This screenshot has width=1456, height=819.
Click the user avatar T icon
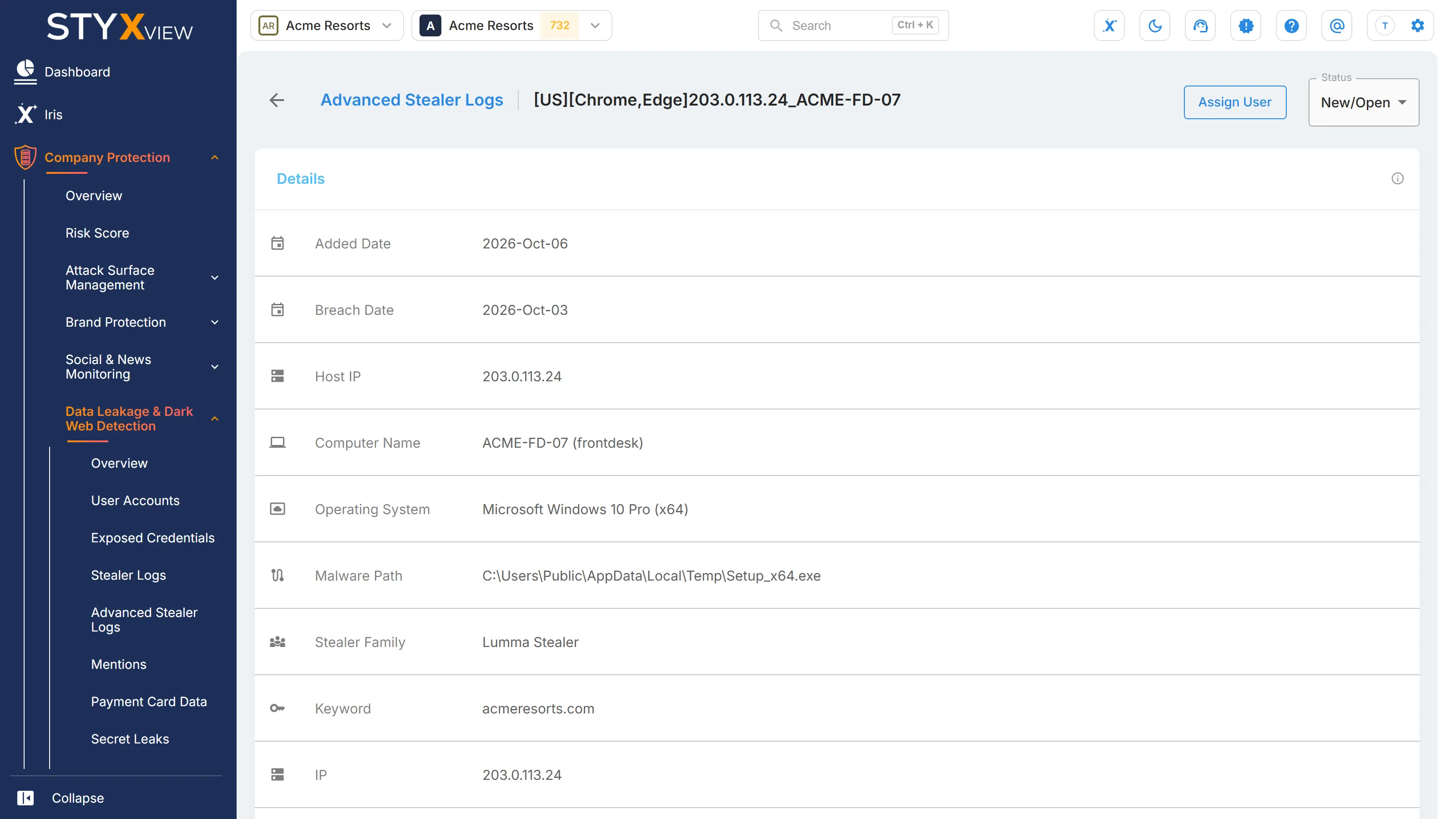tap(1384, 25)
